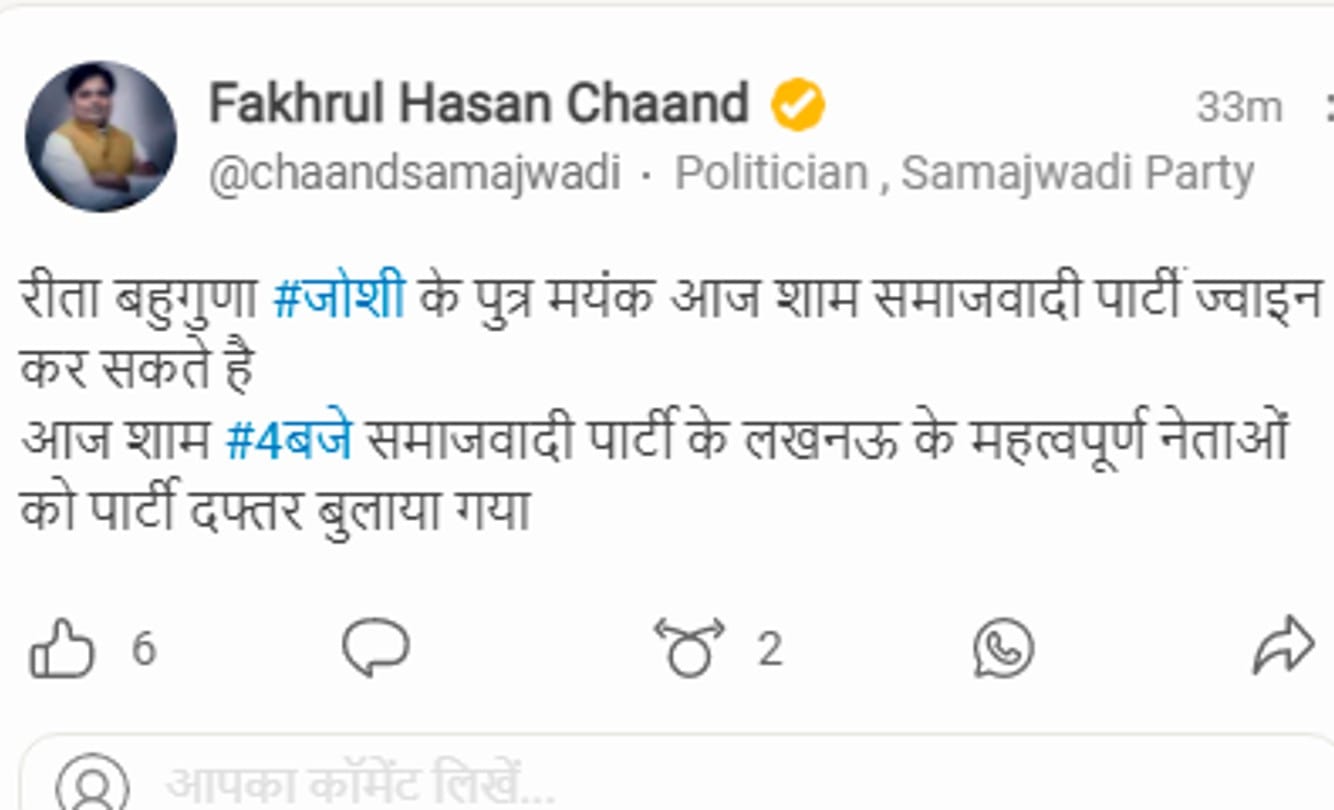Viewport: 1334px width, 810px height.
Task: Open the Fakhrul Hasan Chaand profile name
Action: click(x=478, y=103)
